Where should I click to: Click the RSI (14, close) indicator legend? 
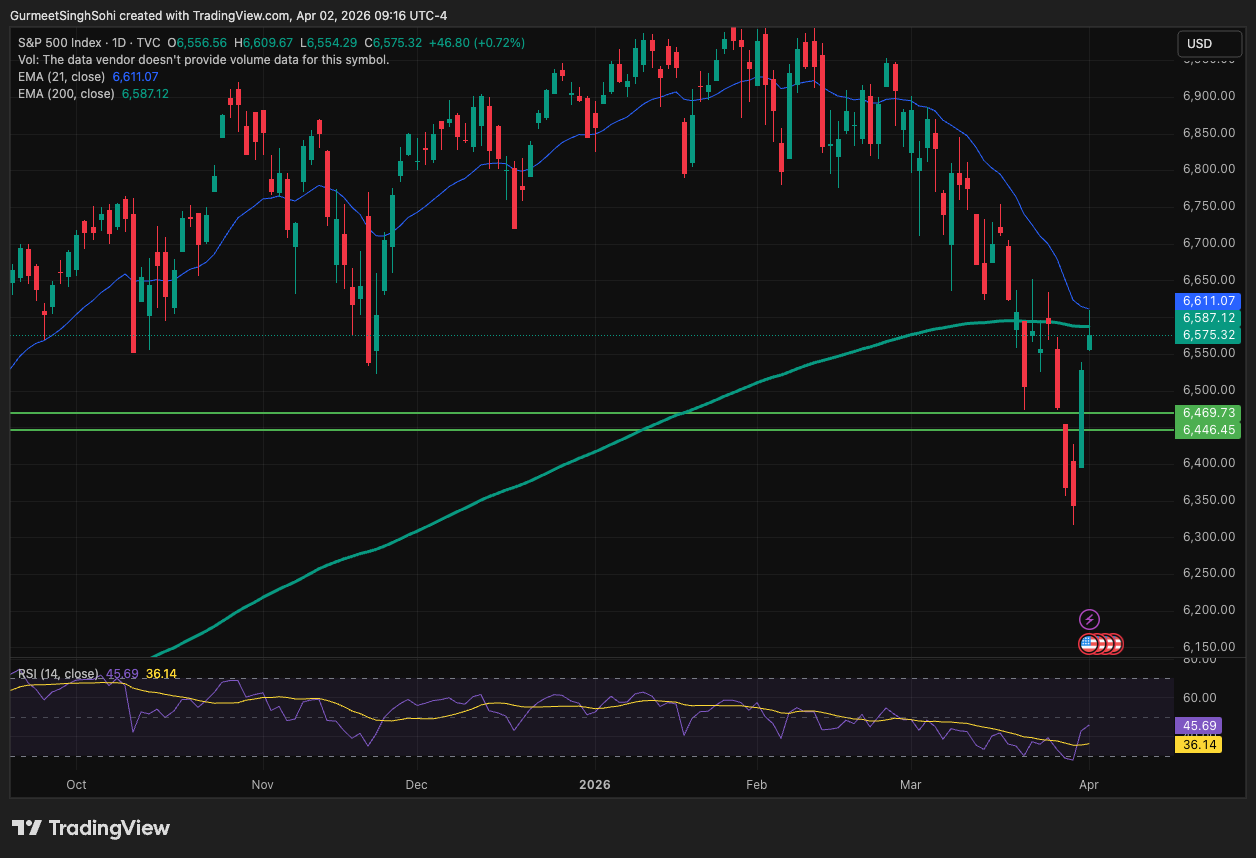[58, 674]
